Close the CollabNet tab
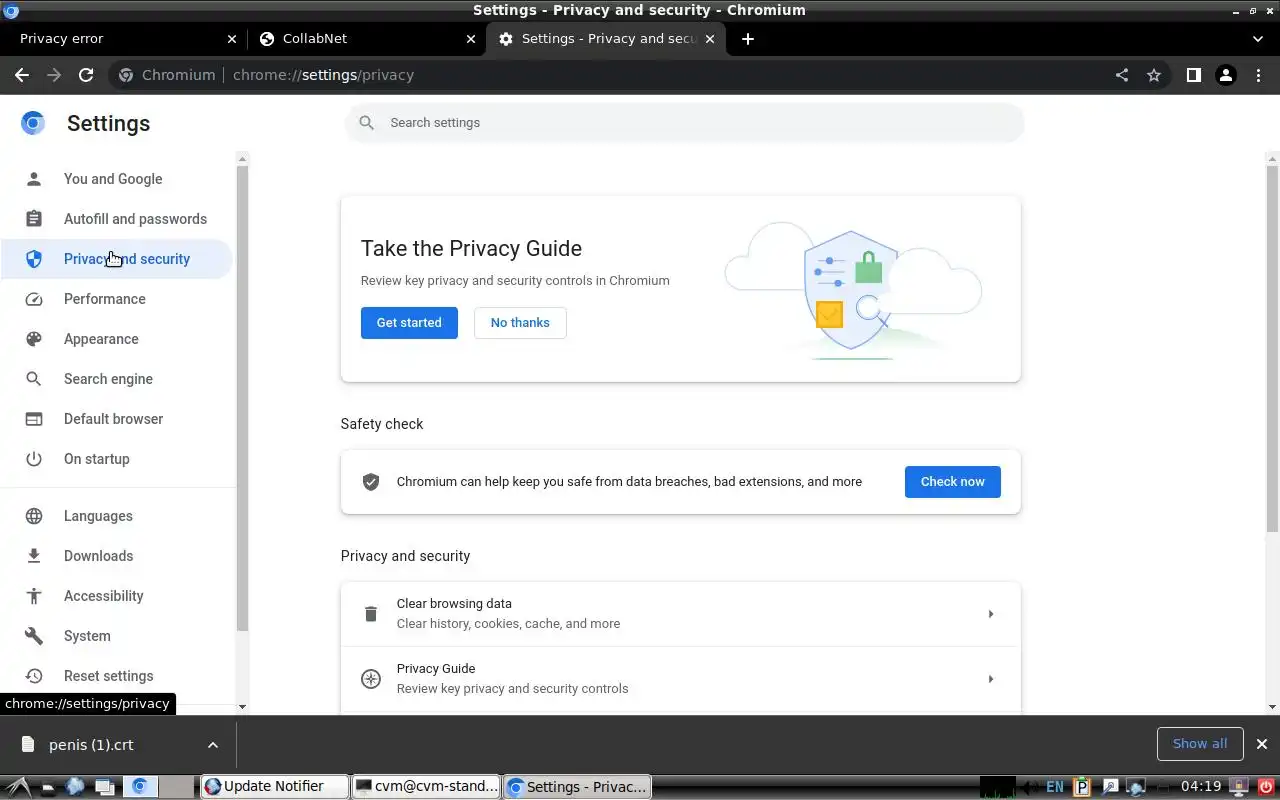 pos(472,39)
